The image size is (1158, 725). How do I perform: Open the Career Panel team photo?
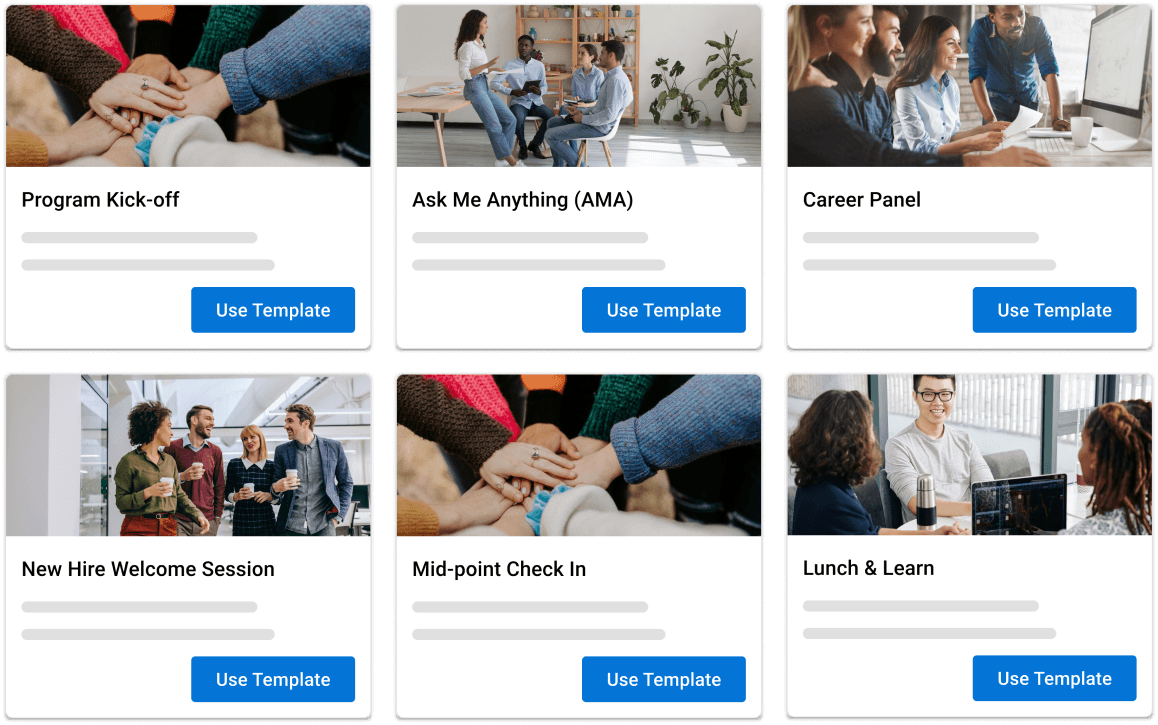pos(970,86)
